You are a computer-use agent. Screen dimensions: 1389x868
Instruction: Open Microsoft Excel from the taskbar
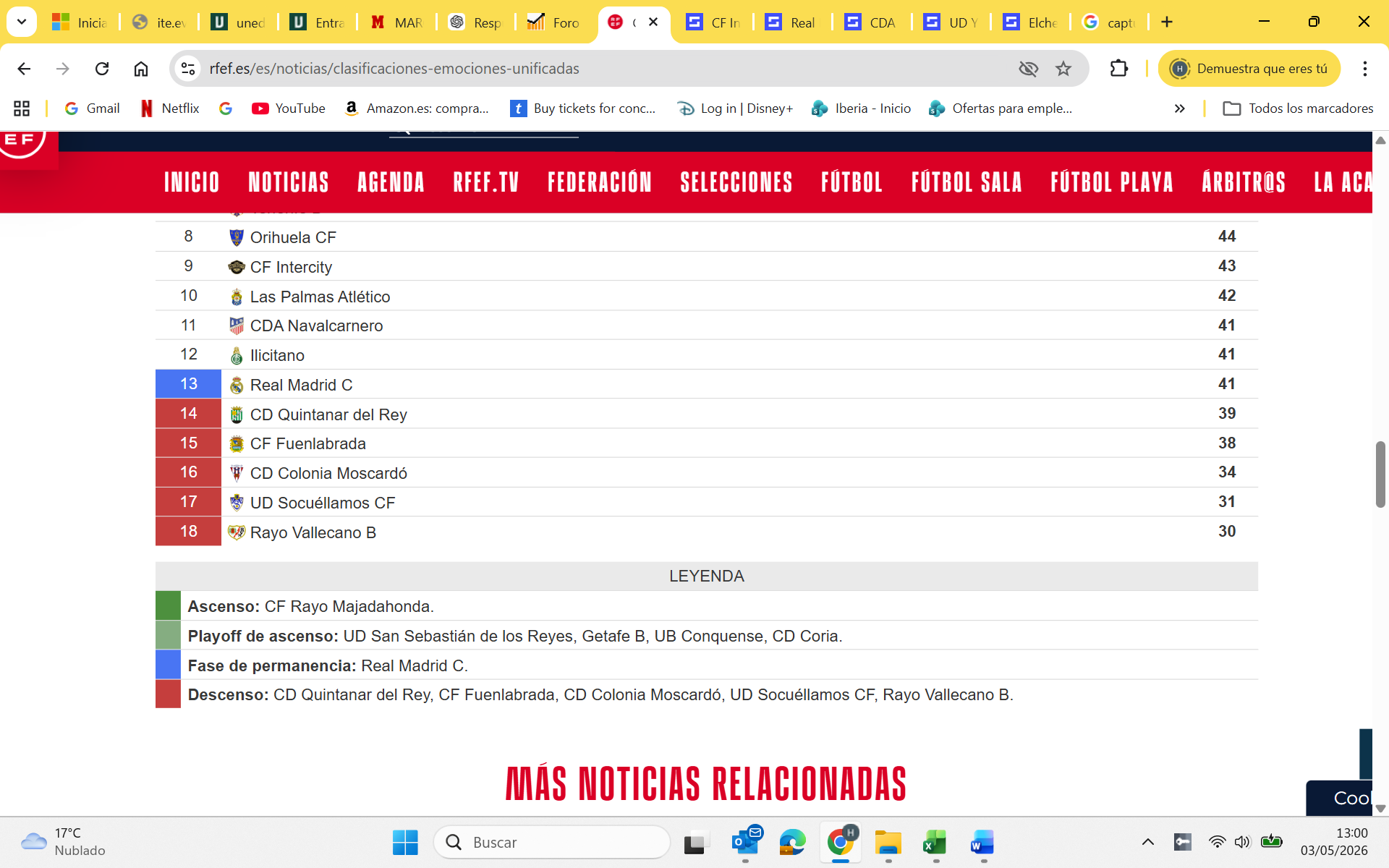[x=935, y=843]
